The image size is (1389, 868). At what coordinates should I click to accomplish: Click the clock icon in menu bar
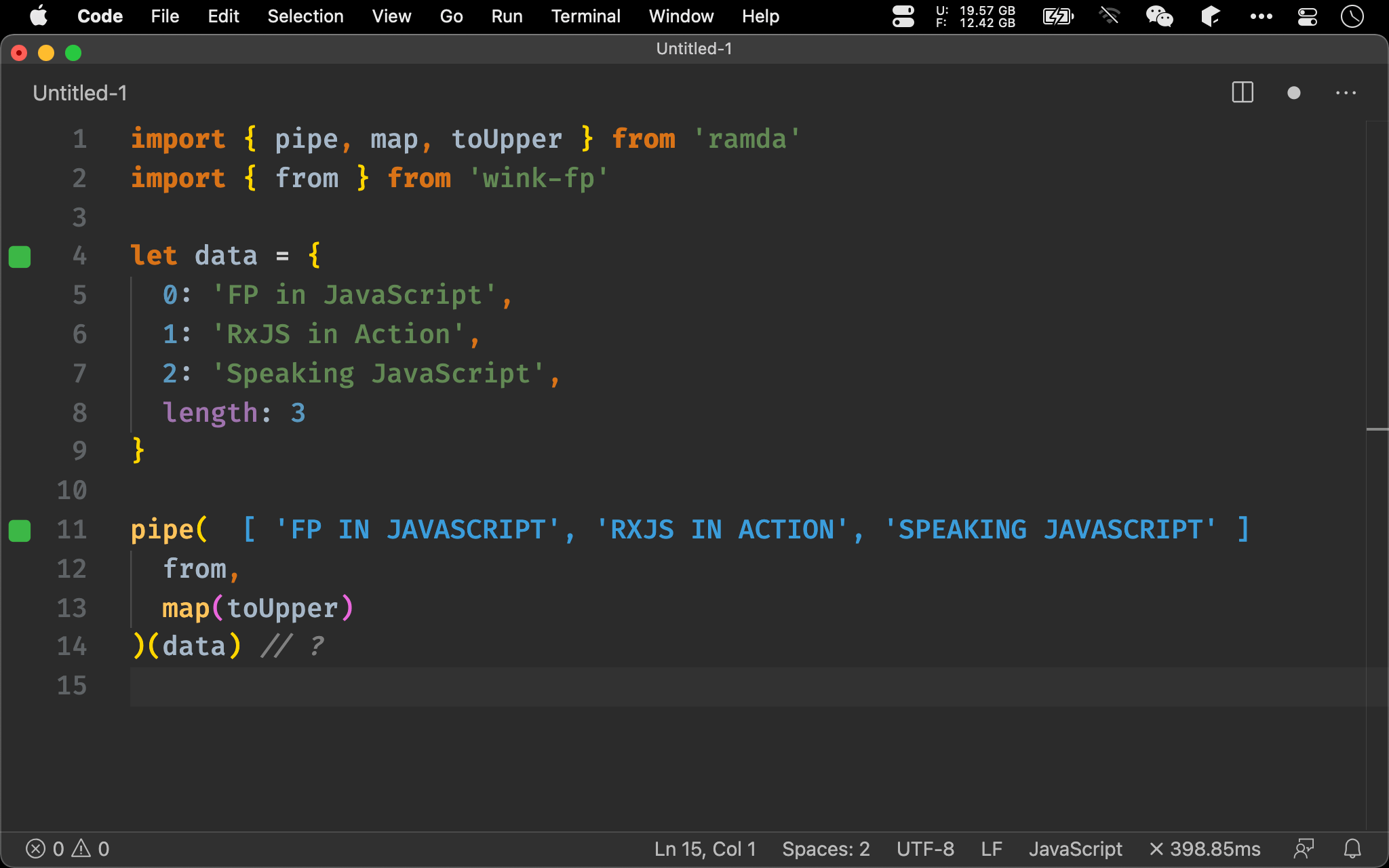1352,16
